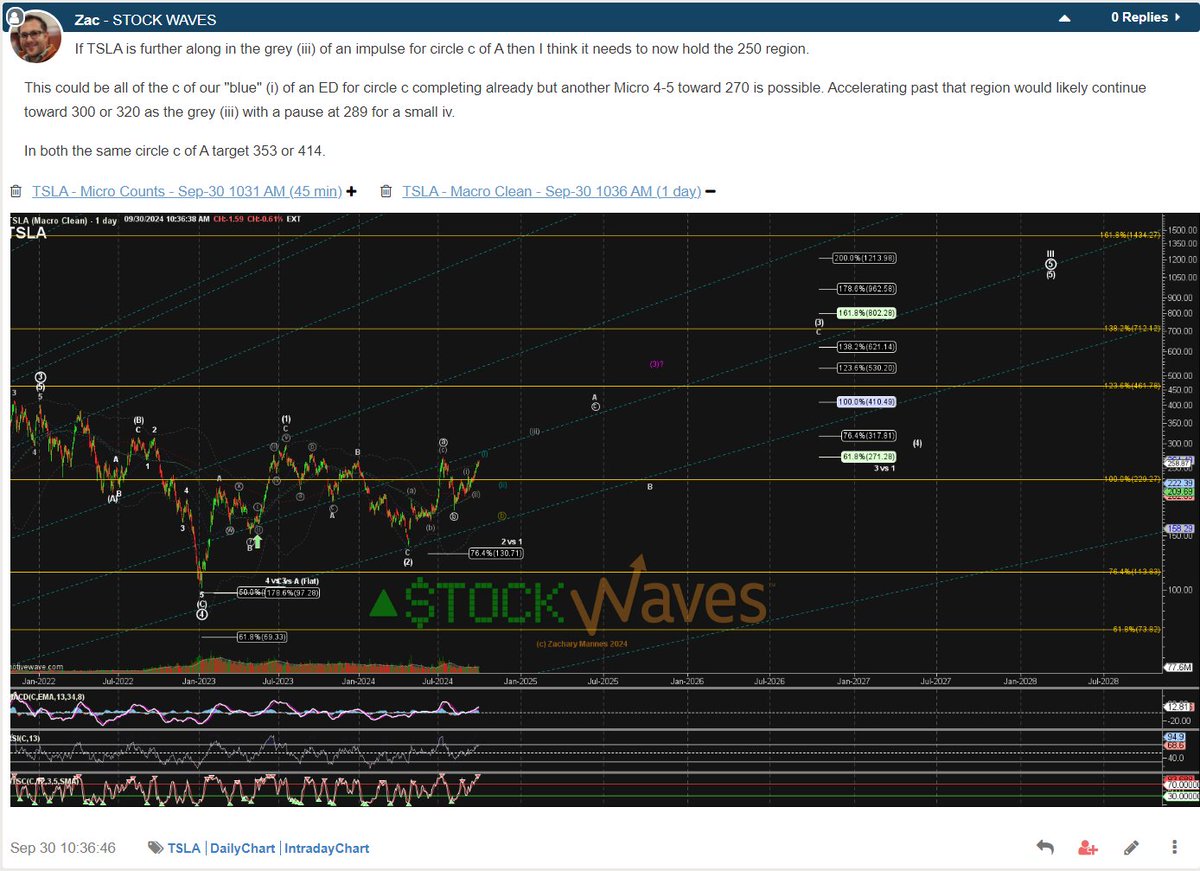This screenshot has height=871, width=1200.
Task: Edit the comment with the pencil icon
Action: (x=1130, y=846)
